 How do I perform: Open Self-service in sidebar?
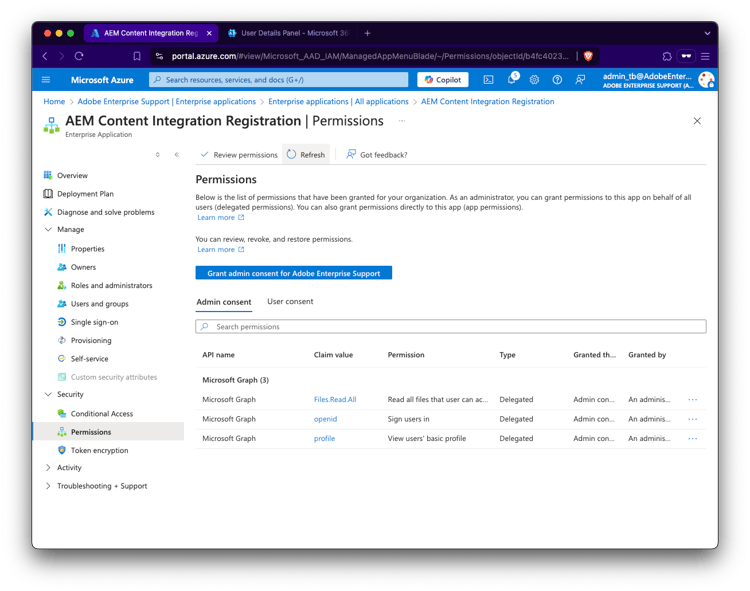coord(89,359)
